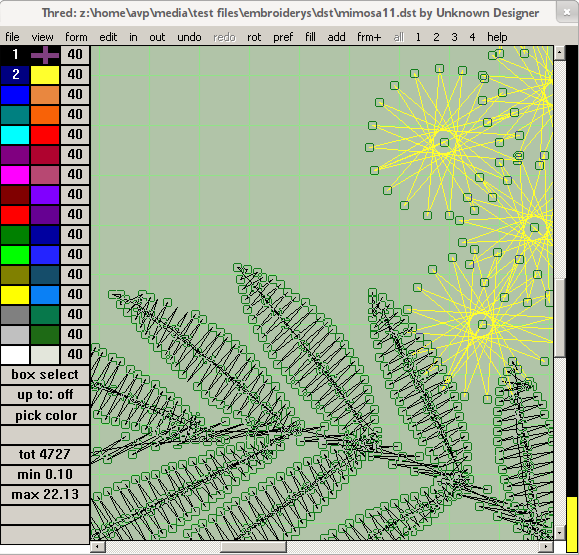Viewport: 579px width, 555px height.
Task: Click the vertical scrollbar up arrow
Action: [x=559, y=53]
